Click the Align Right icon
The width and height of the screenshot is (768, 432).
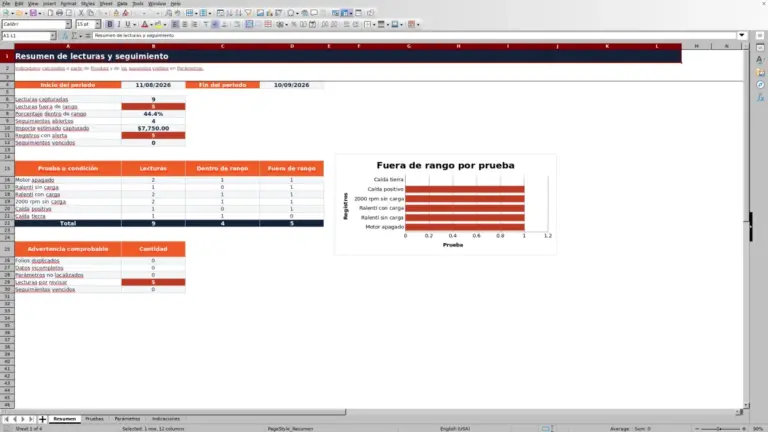(194, 24)
